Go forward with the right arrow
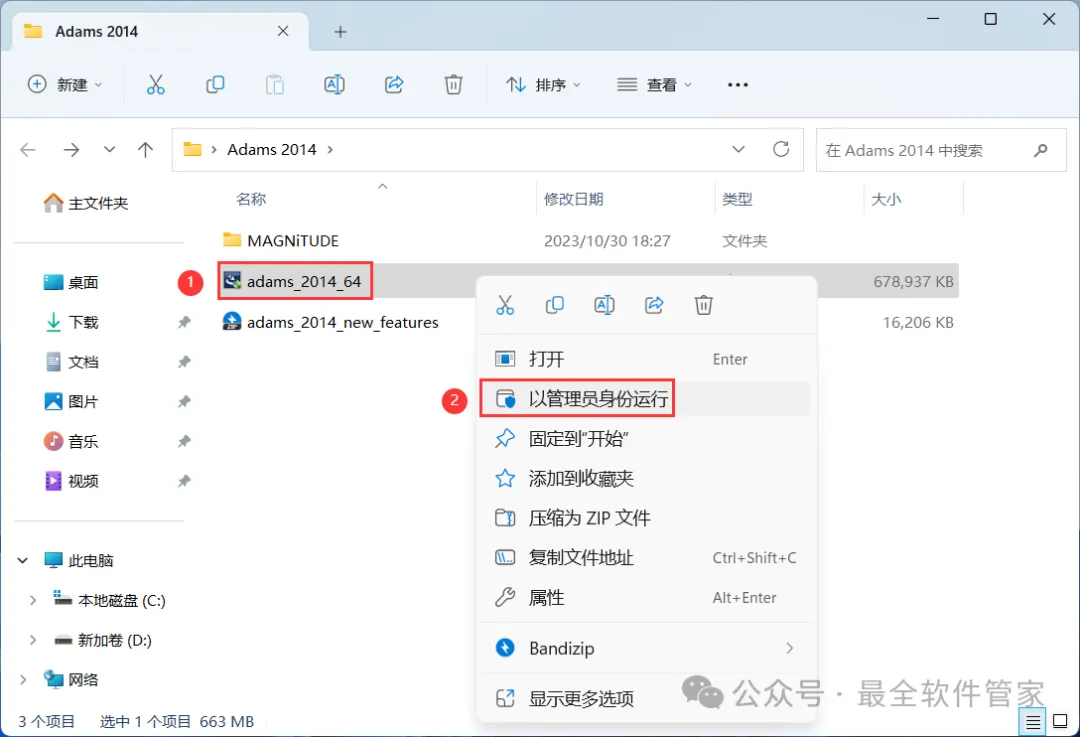The image size is (1080, 737). point(72,149)
